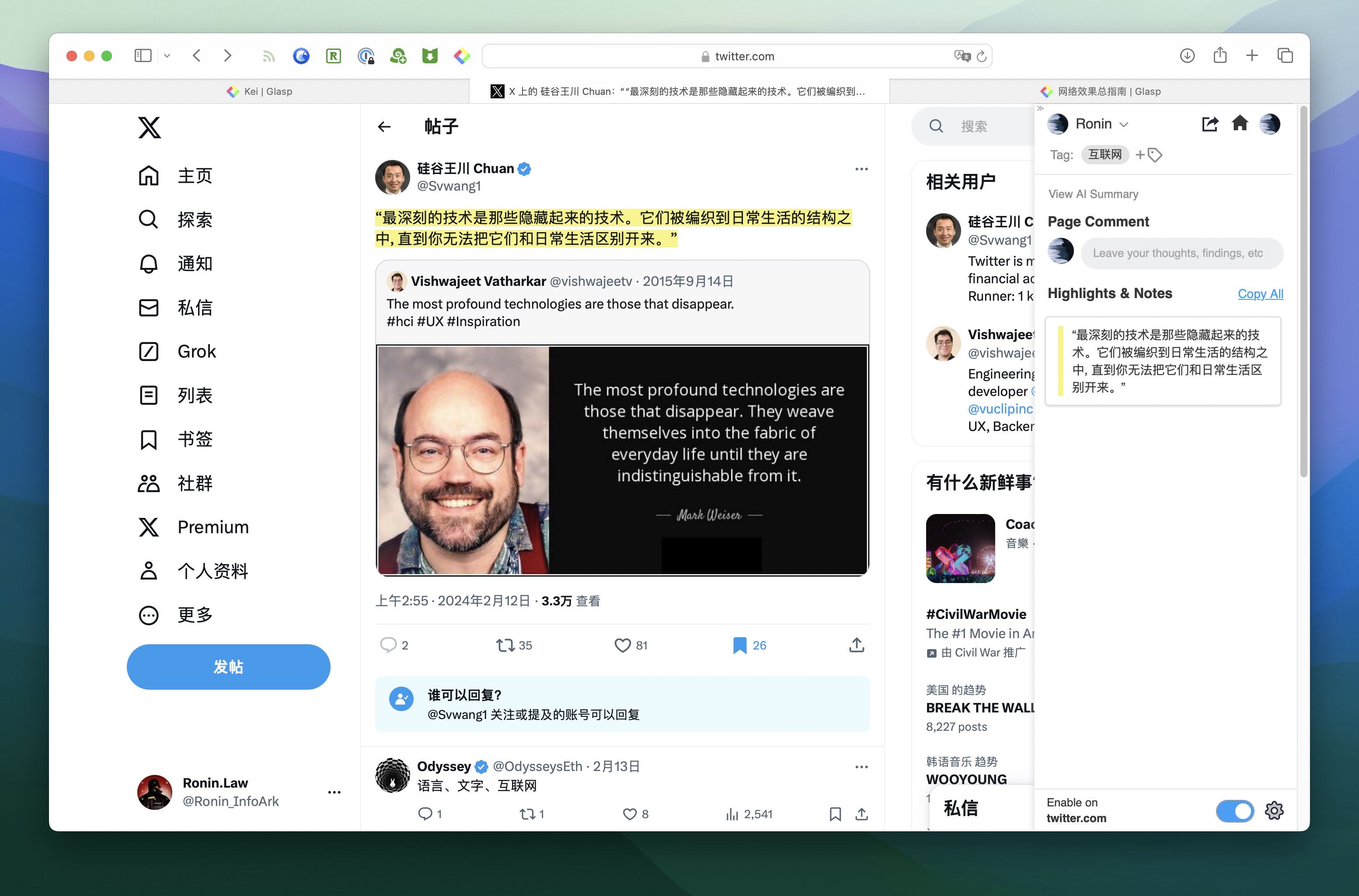Click the retweet icon showing 35

click(x=505, y=645)
